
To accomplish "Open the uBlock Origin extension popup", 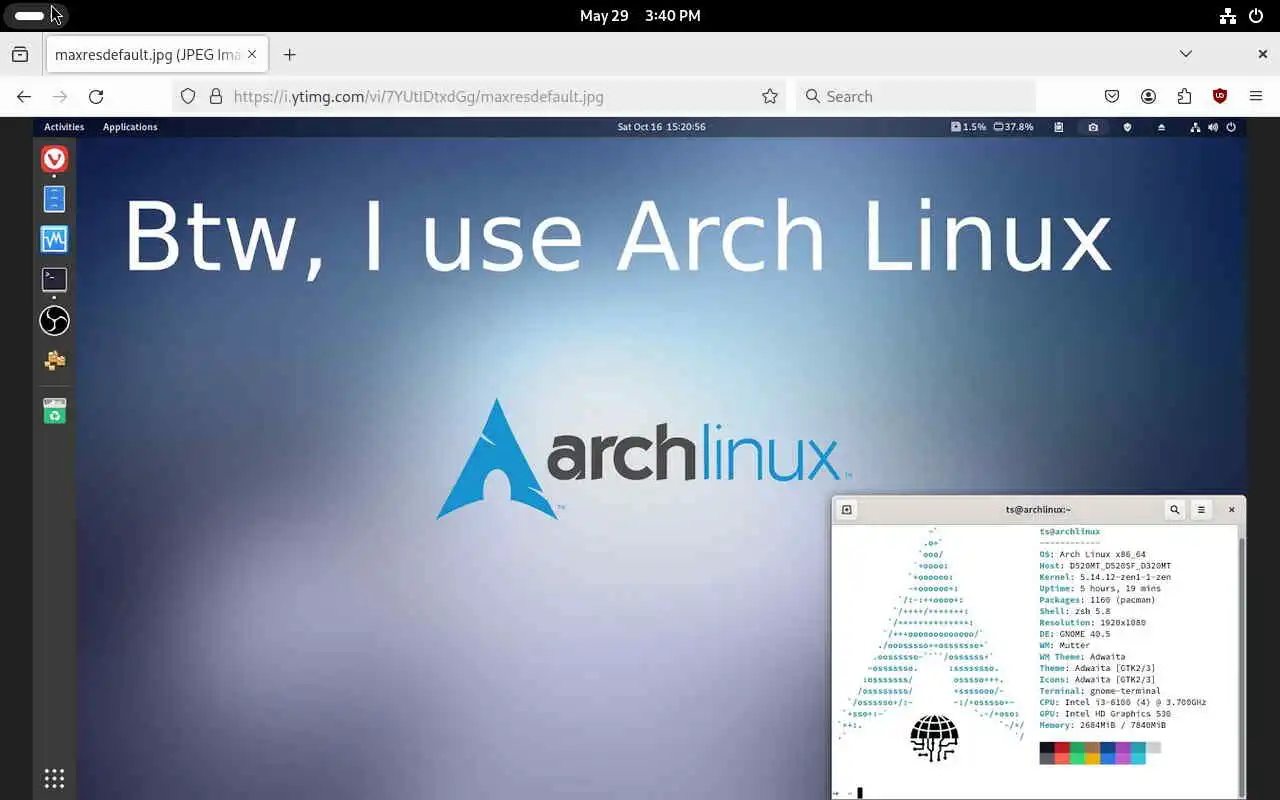I will coord(1220,96).
